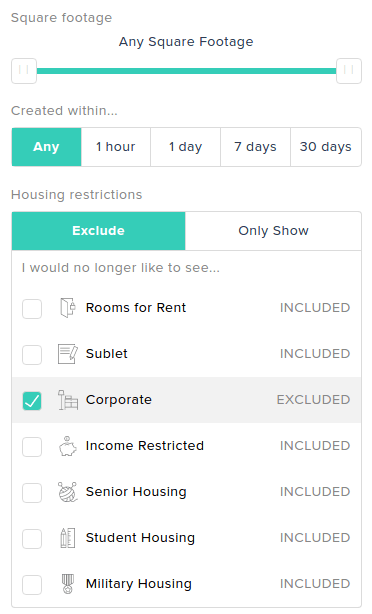This screenshot has width=372, height=614.
Task: Click the Any created-within option
Action: pos(46,147)
